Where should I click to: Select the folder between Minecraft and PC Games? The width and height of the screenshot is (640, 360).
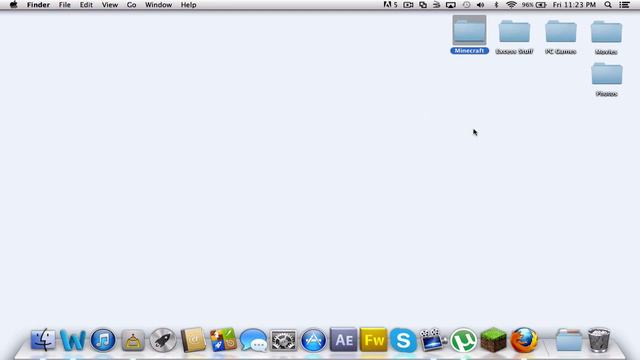514,37
